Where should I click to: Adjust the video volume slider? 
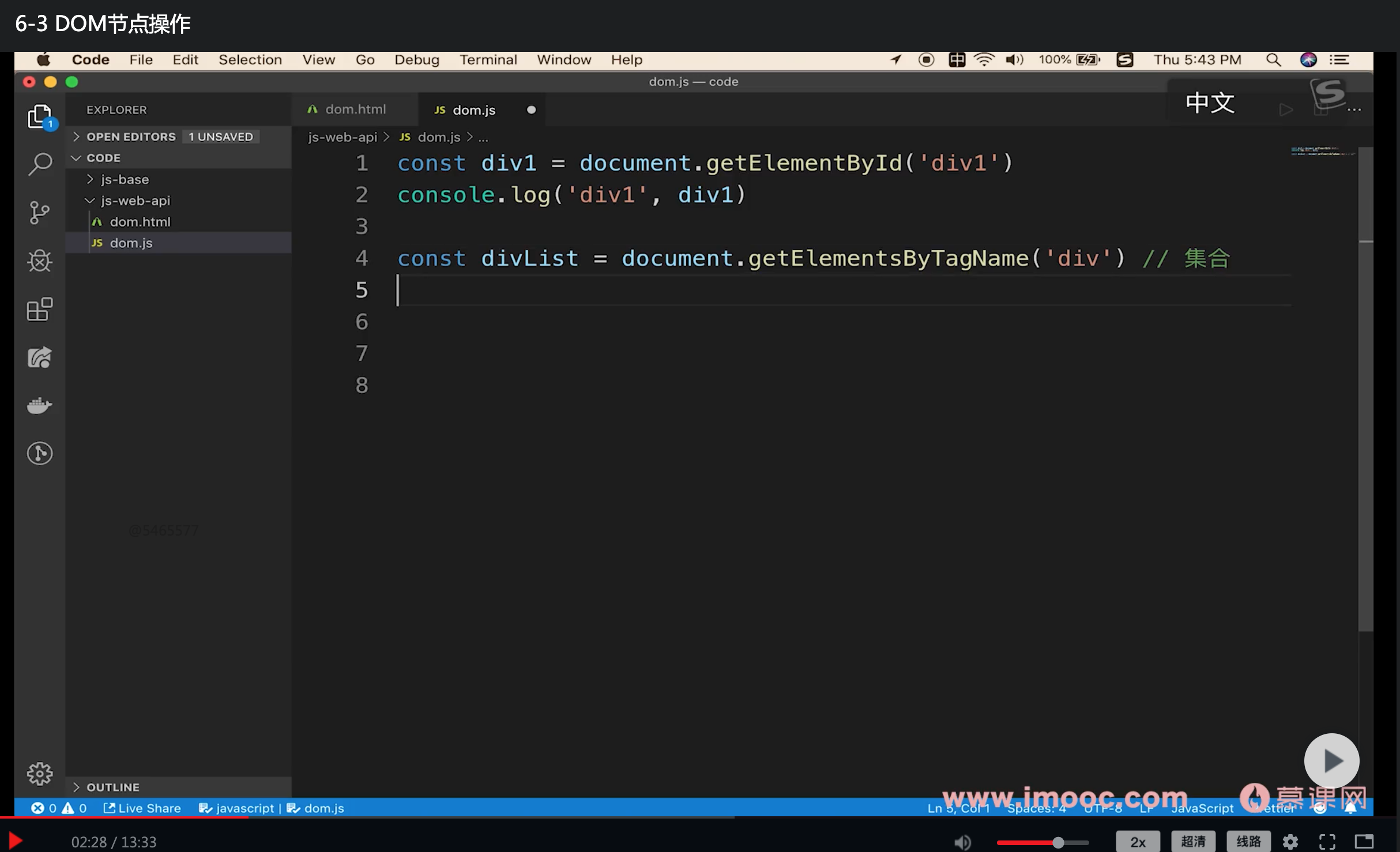(x=1058, y=843)
